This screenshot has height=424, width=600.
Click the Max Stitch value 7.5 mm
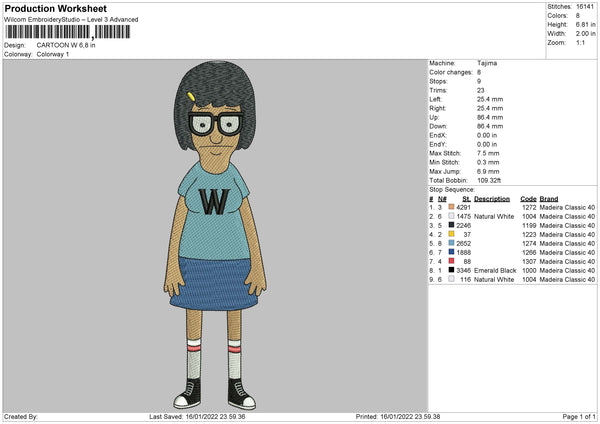click(x=488, y=153)
